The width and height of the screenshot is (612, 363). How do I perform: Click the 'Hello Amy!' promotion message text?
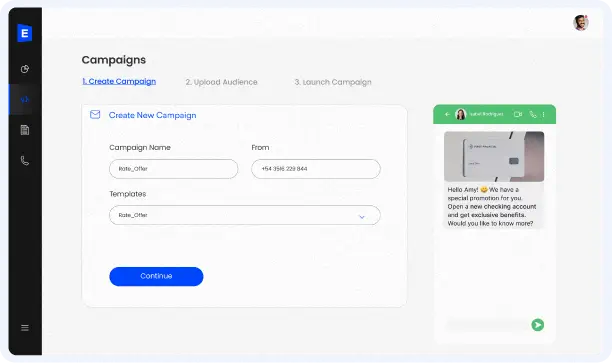click(x=492, y=206)
